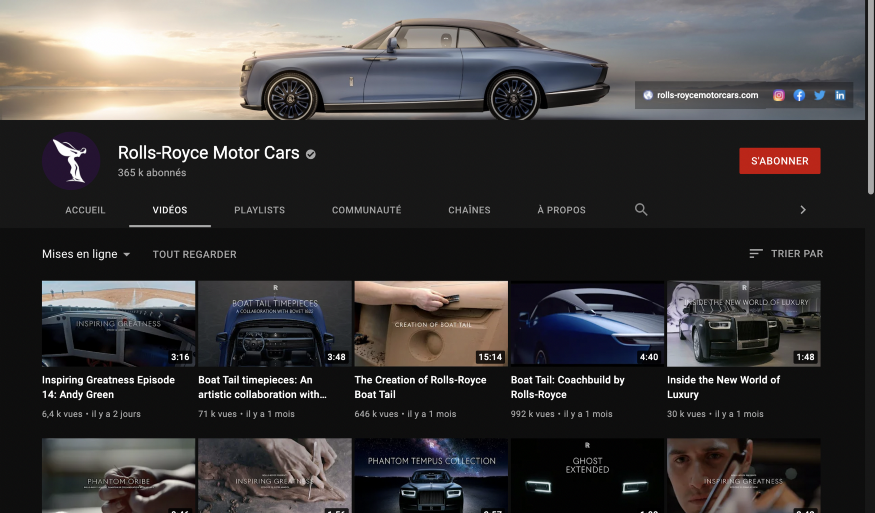Click TOUT REGARDER to play all
Image resolution: width=875 pixels, height=513 pixels.
(195, 255)
